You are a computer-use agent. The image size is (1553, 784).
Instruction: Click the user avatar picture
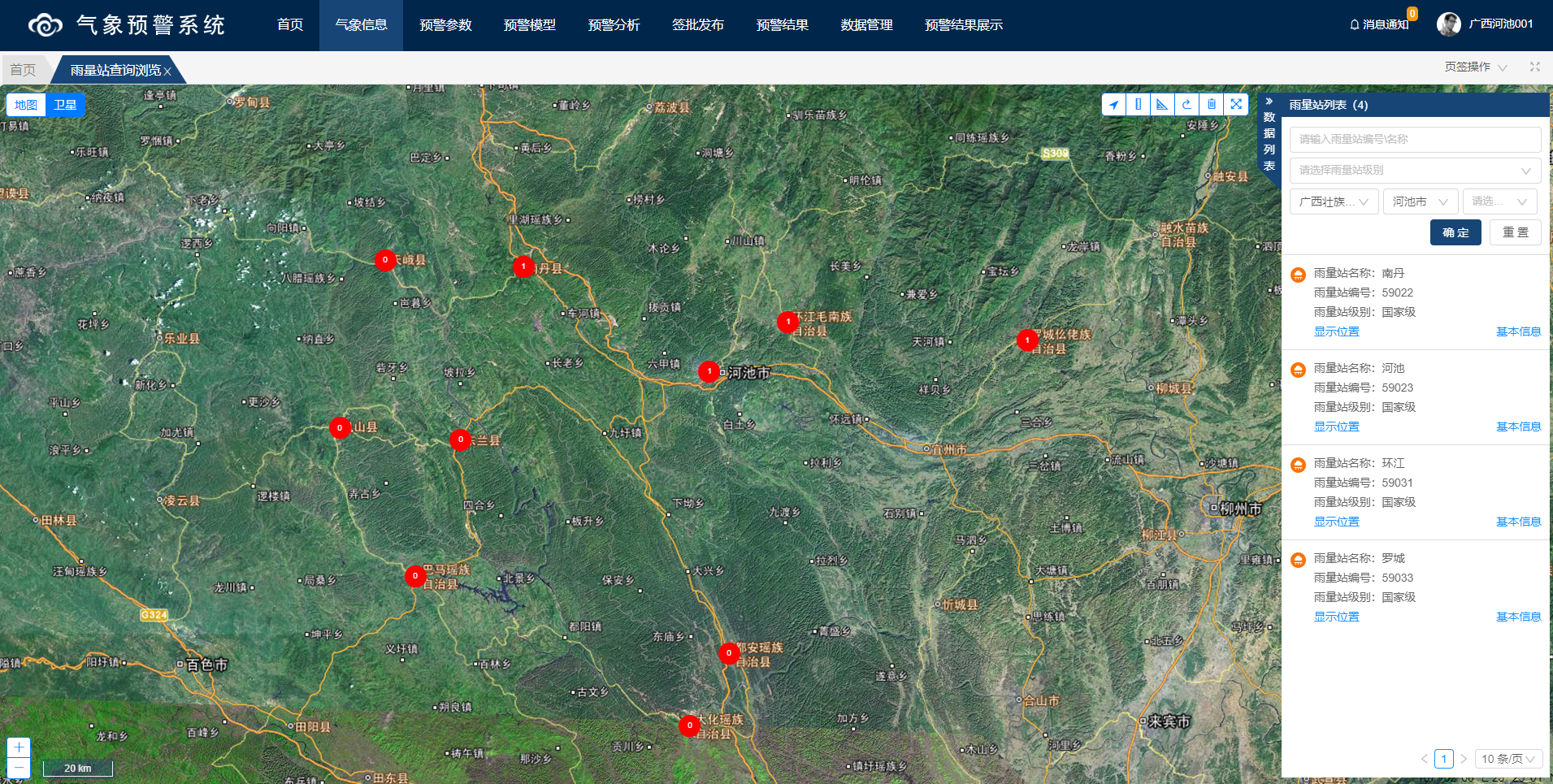pos(1448,24)
